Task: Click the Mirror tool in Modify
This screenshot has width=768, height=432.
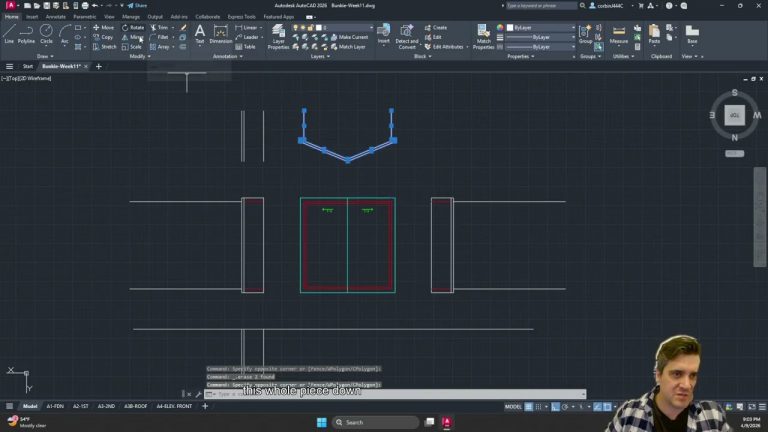Action: tap(133, 37)
